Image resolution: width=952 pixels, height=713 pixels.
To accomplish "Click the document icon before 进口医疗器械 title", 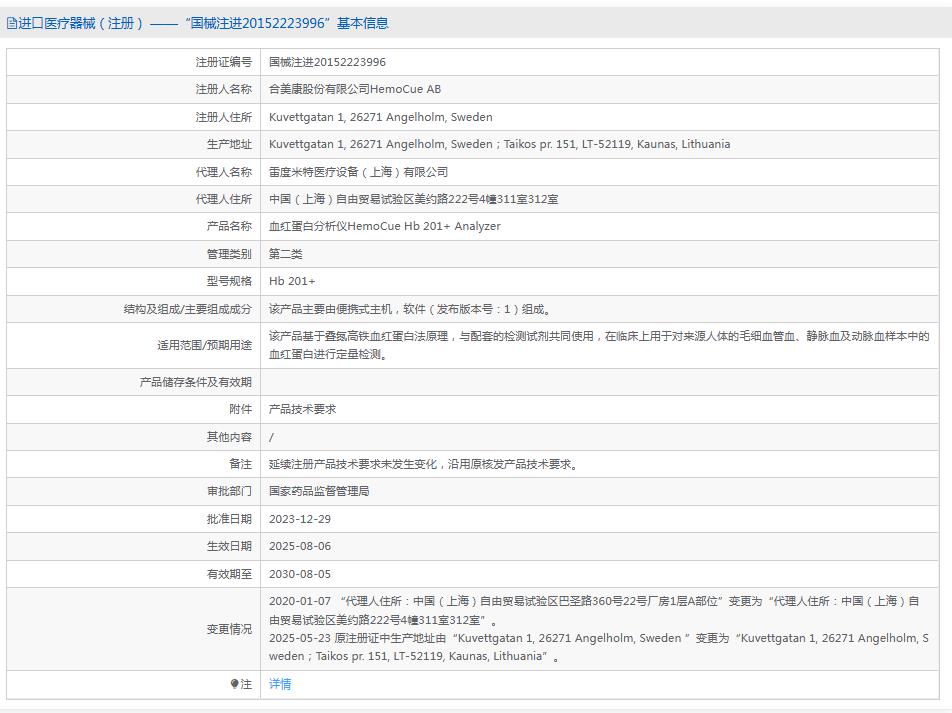I will click(12, 23).
